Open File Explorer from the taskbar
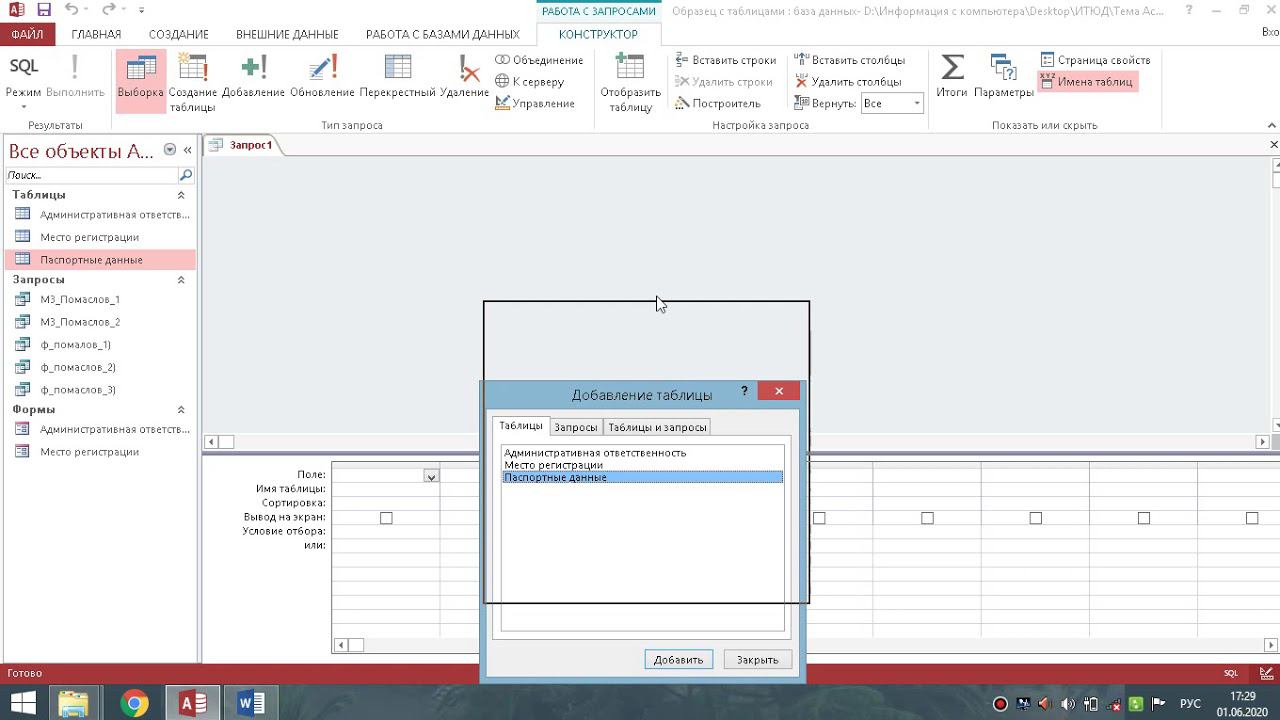1280x720 pixels. click(74, 704)
